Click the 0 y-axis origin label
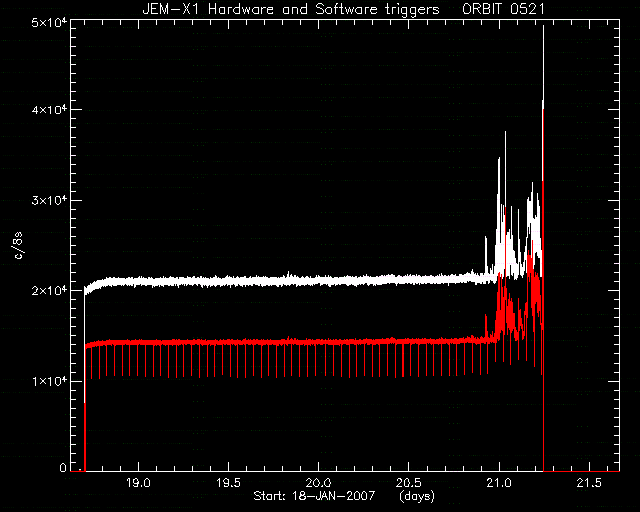Image resolution: width=640 pixels, height=512 pixels. (x=63, y=467)
